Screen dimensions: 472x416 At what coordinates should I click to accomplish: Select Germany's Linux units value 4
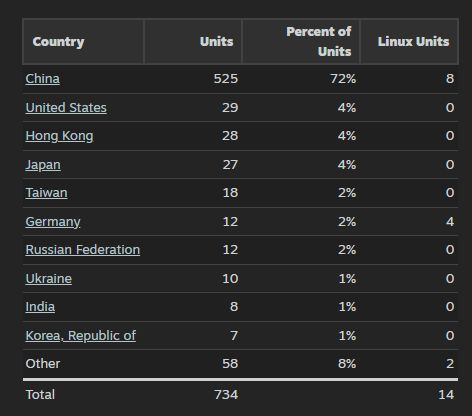(450, 222)
